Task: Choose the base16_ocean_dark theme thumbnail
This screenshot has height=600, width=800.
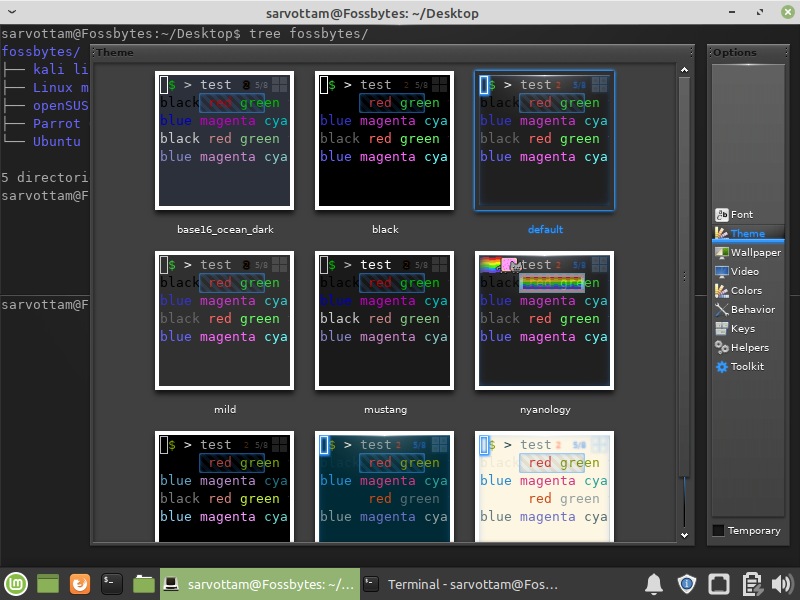Action: click(x=225, y=140)
